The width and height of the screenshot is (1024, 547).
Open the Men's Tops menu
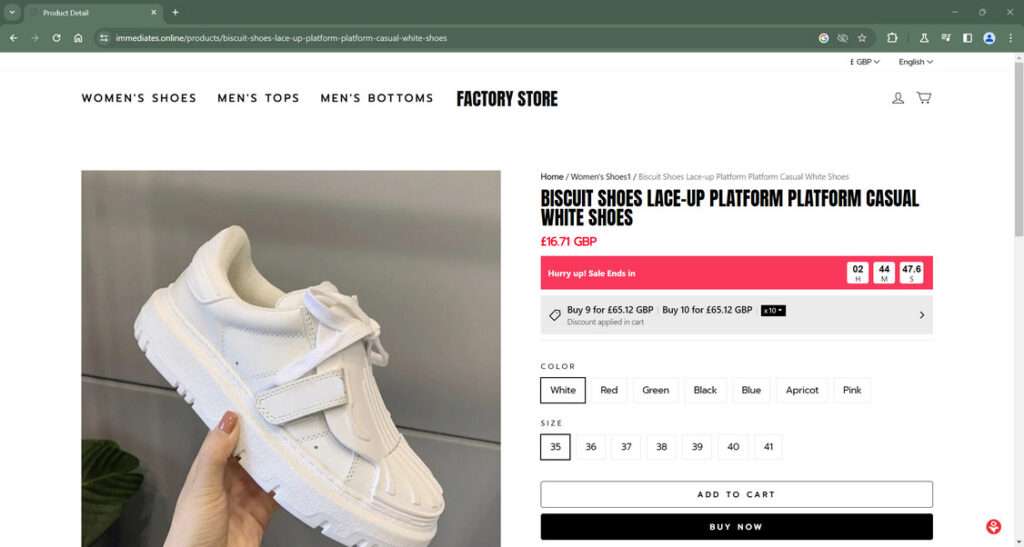click(x=258, y=98)
